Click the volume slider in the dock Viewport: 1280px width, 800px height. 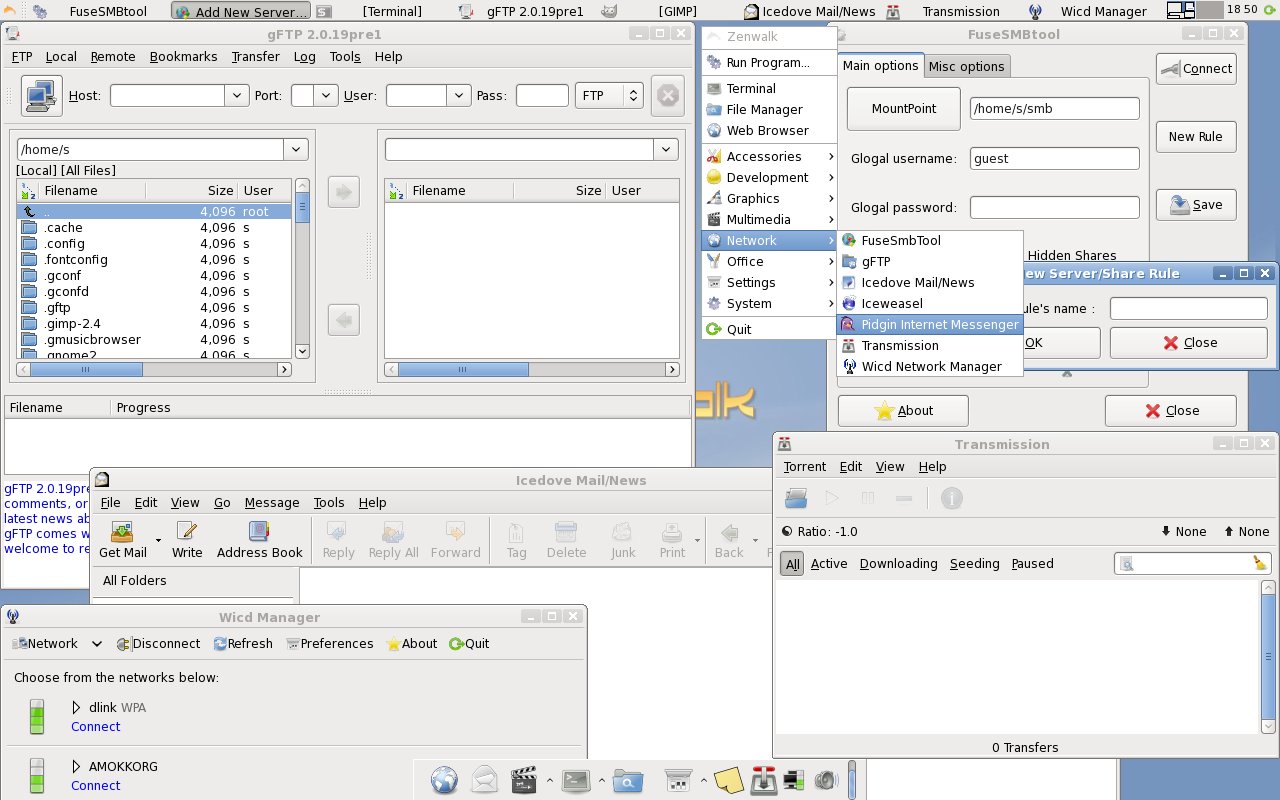[852, 780]
